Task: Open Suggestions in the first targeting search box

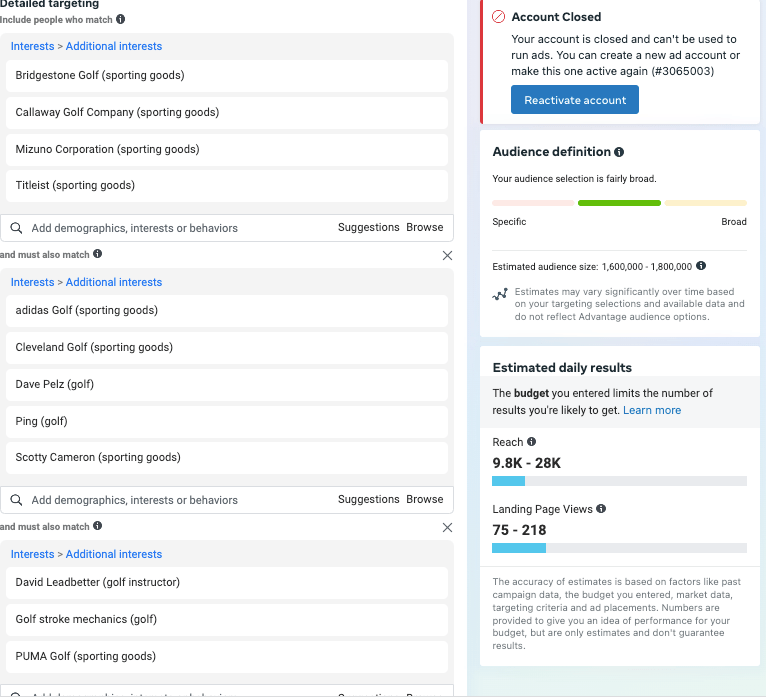Action: (368, 227)
